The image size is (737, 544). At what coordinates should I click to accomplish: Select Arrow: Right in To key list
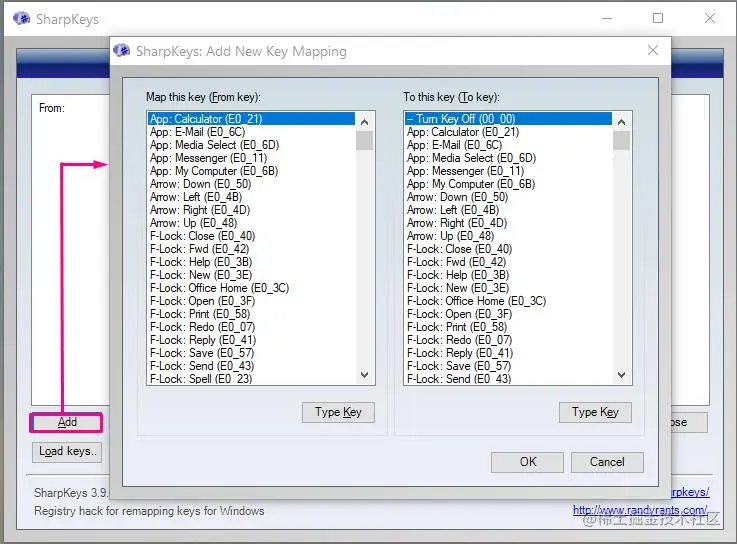(509, 223)
